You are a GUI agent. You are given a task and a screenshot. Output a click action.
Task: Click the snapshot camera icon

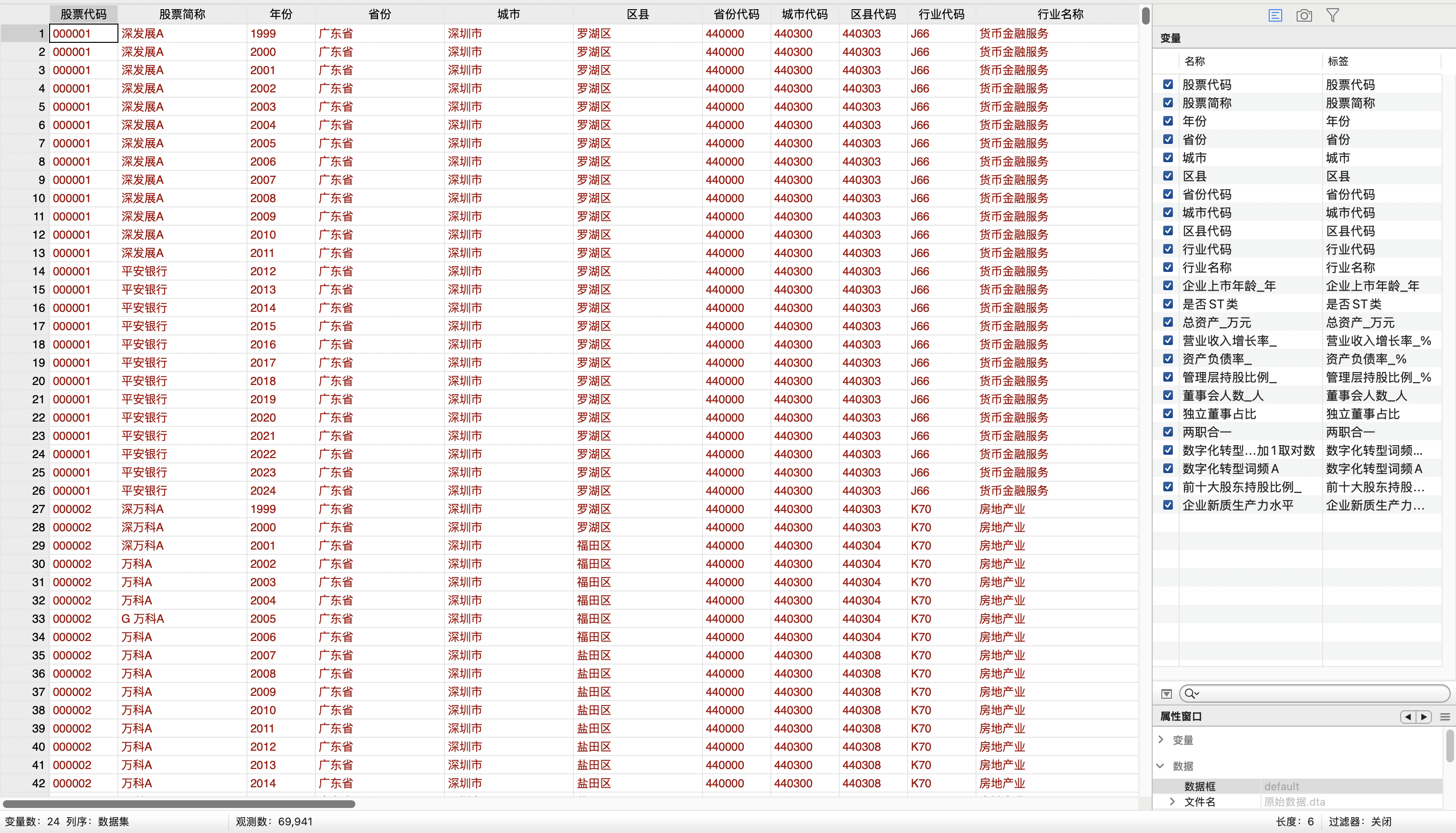(x=1304, y=15)
